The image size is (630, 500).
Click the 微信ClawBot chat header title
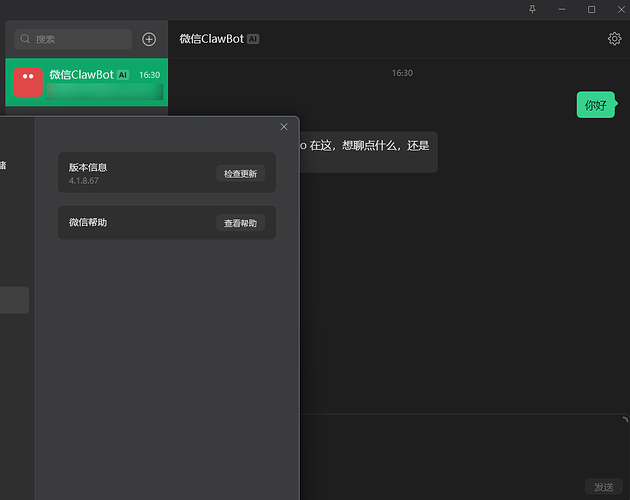pos(211,39)
